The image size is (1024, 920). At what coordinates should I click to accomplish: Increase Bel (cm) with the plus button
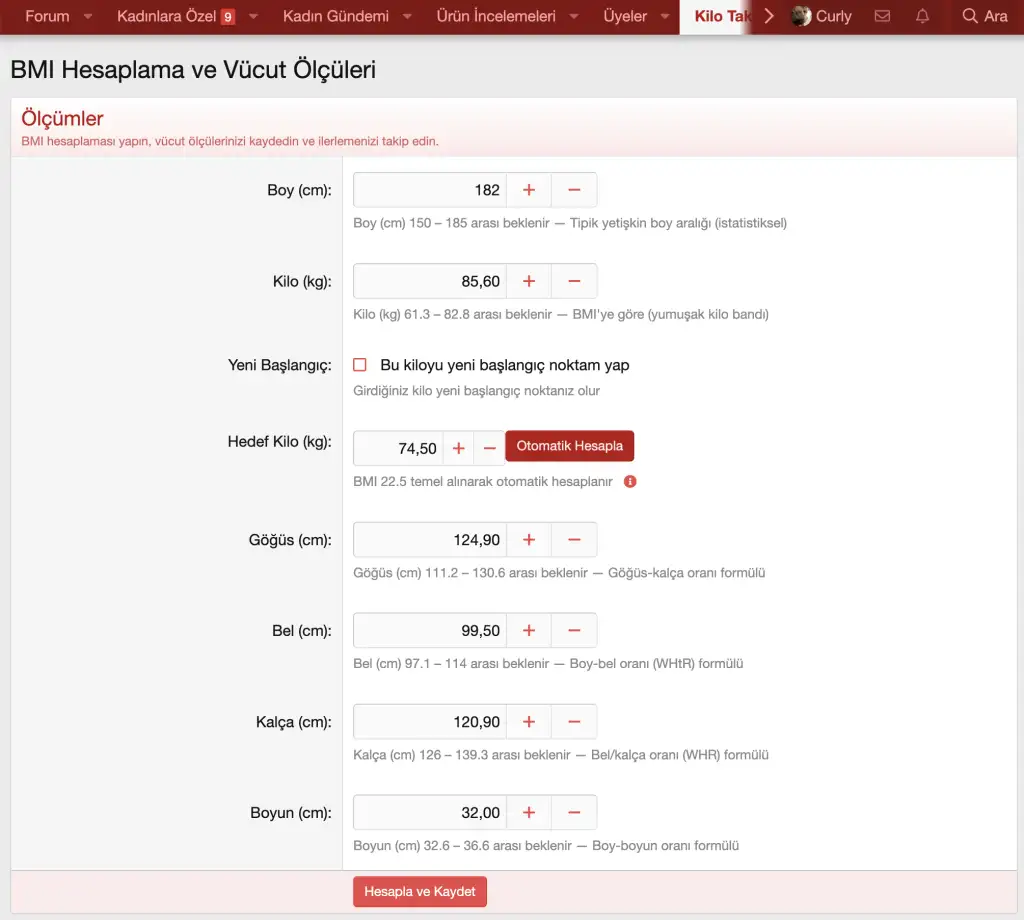pyautogui.click(x=529, y=631)
